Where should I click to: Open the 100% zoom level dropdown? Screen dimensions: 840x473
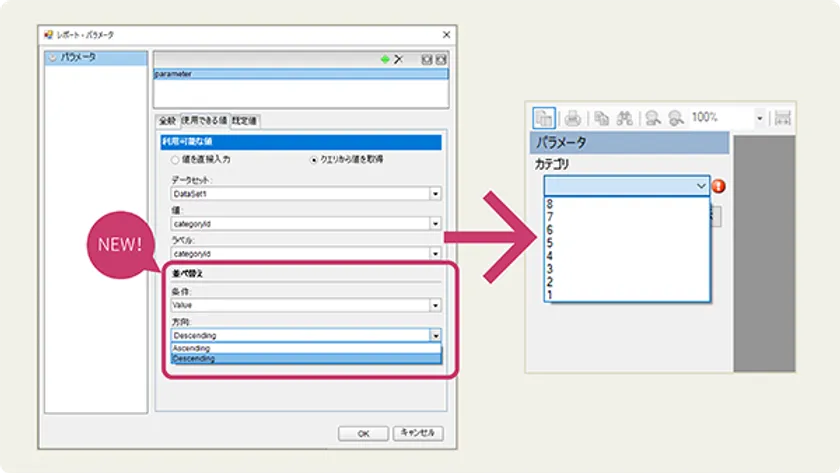click(759, 118)
